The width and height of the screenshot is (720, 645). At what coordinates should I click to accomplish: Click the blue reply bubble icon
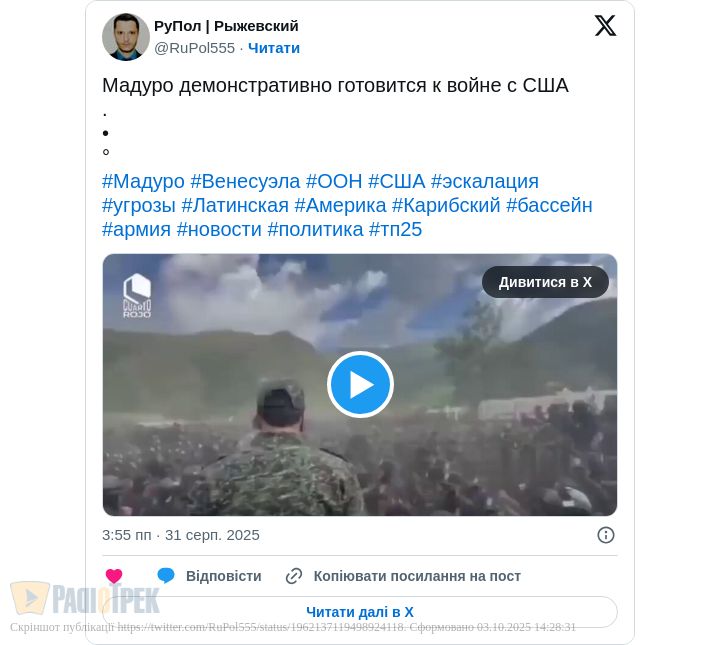pos(166,576)
